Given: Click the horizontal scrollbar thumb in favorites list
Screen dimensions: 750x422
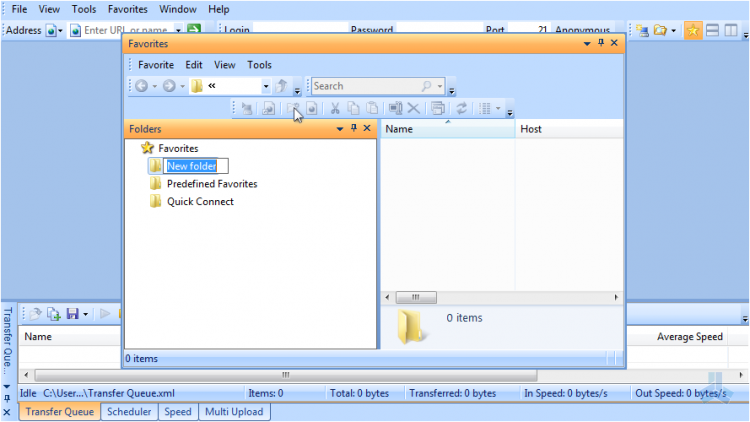Looking at the screenshot, I should coord(416,298).
